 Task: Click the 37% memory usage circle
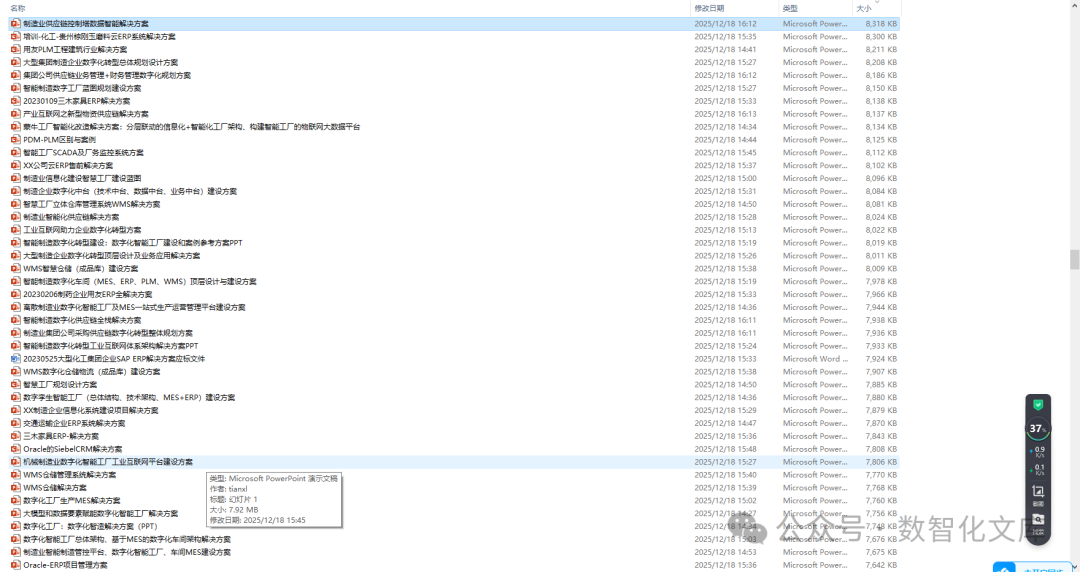coord(1038,429)
